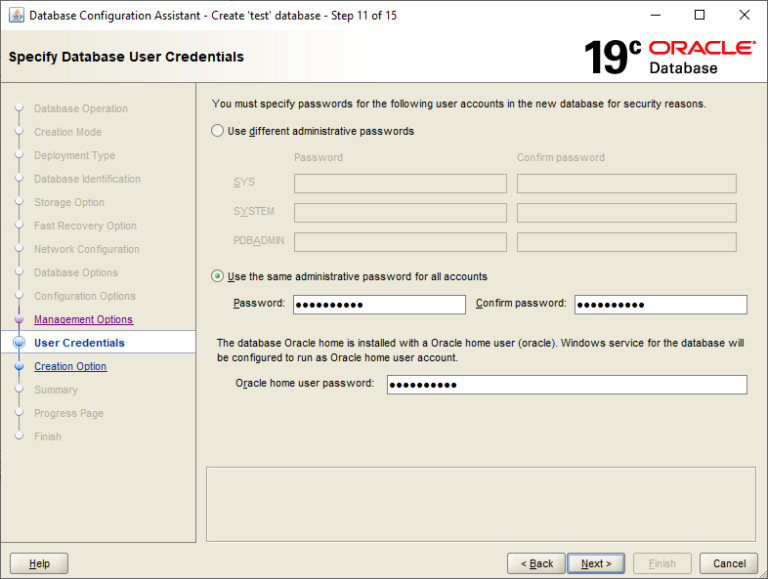Proceed with the Next button

(x=596, y=563)
